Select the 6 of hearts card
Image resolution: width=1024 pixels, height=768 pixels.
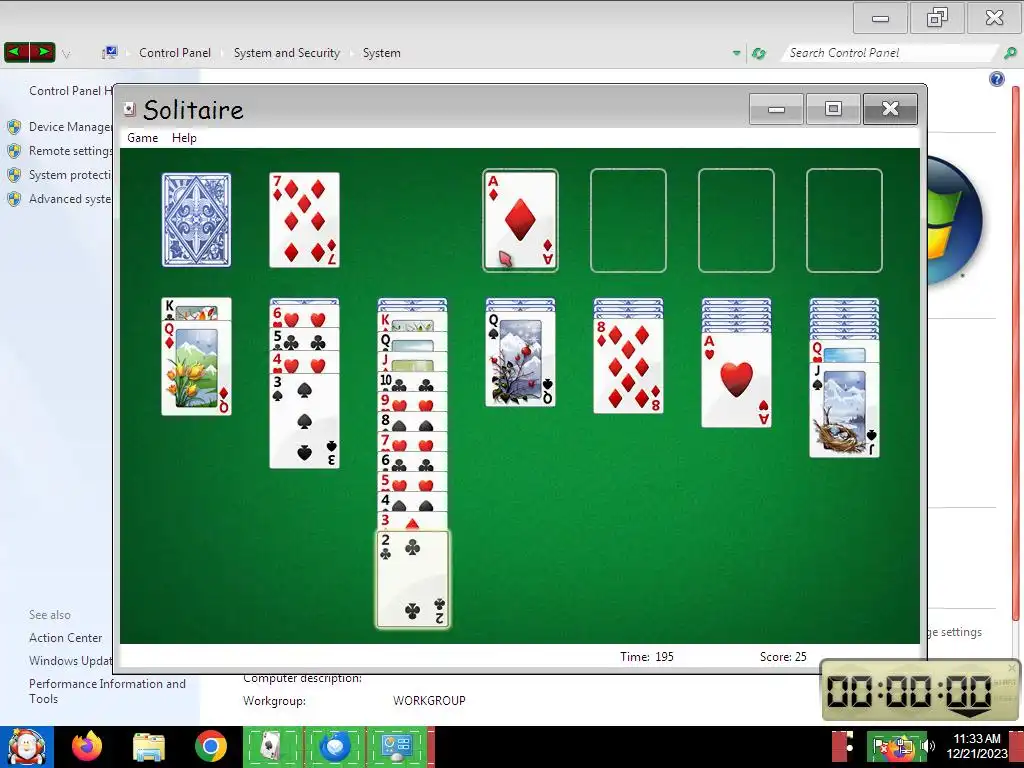pos(304,317)
